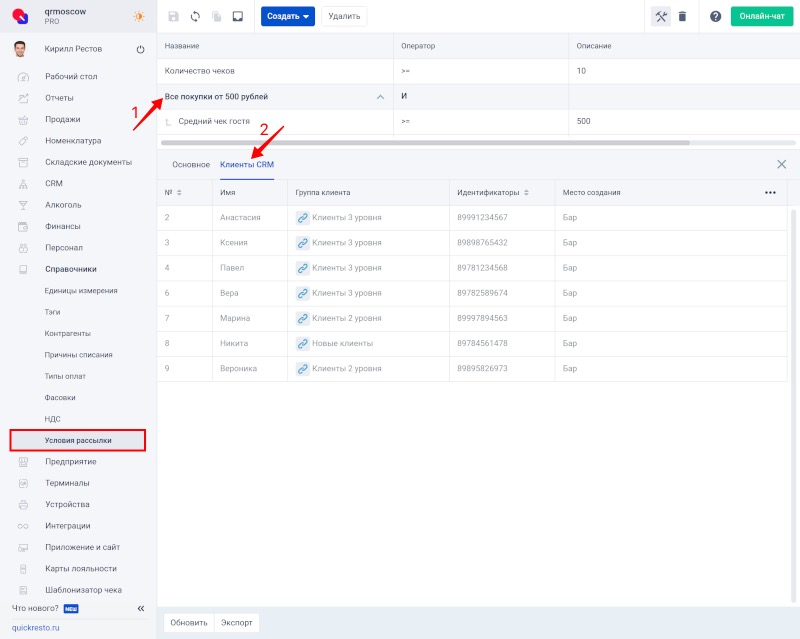
Task: Click the power logout icon
Action: (x=140, y=50)
